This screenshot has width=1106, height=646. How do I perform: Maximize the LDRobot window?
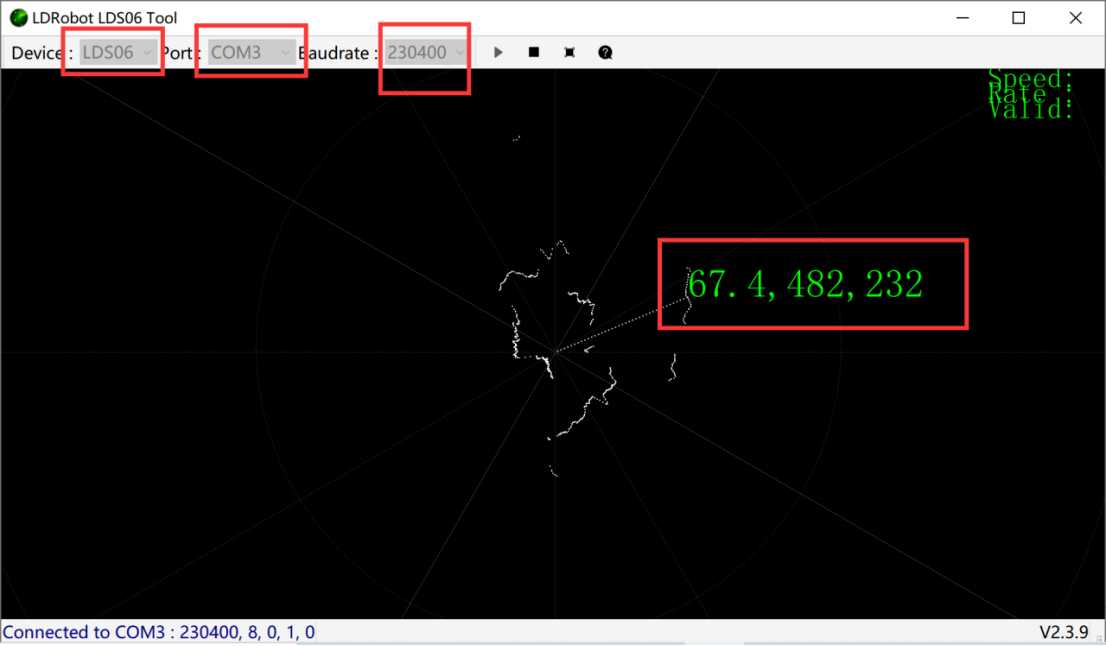1019,18
